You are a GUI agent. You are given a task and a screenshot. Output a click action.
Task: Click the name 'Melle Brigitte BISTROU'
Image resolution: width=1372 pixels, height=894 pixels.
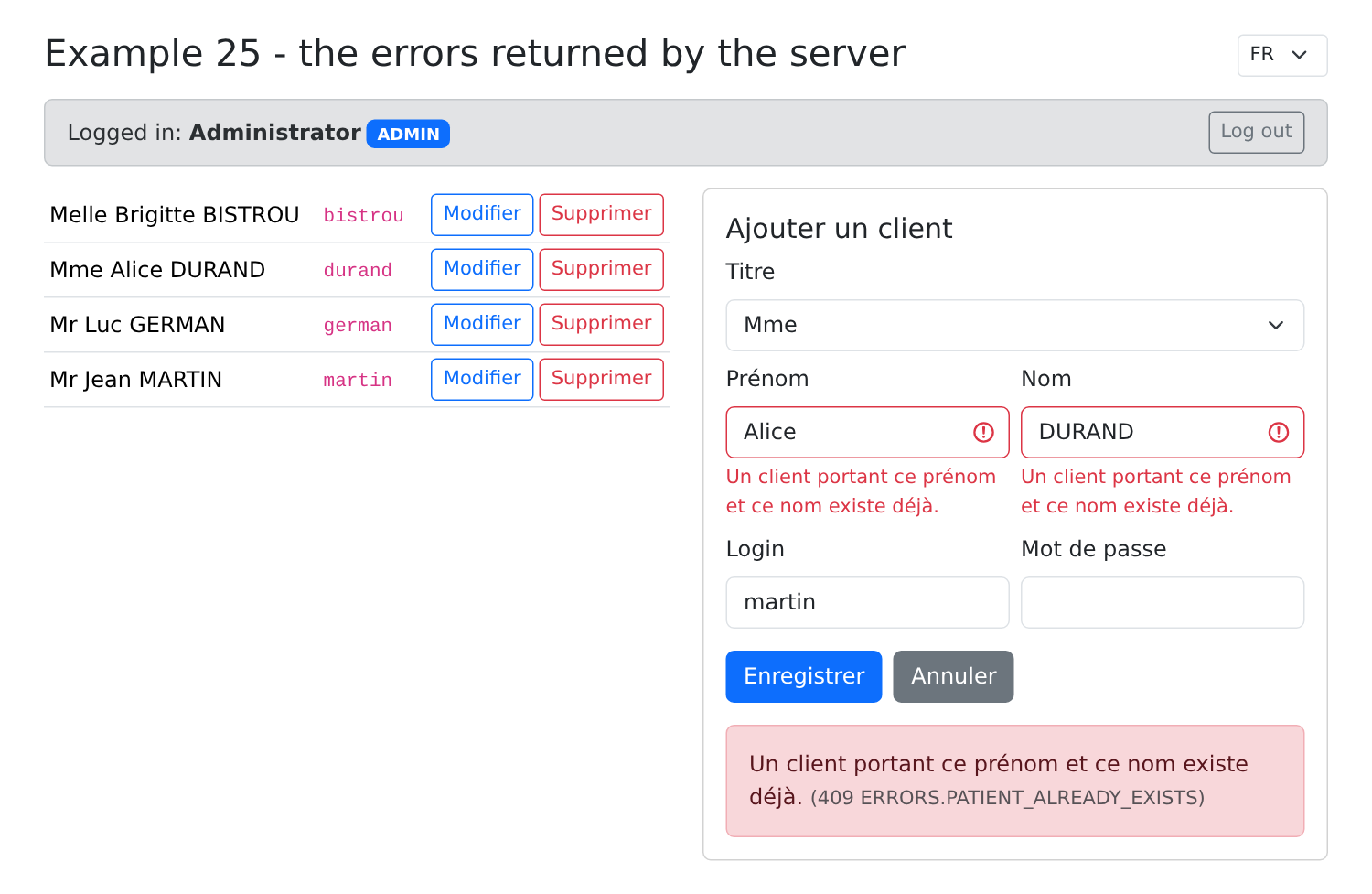click(175, 215)
